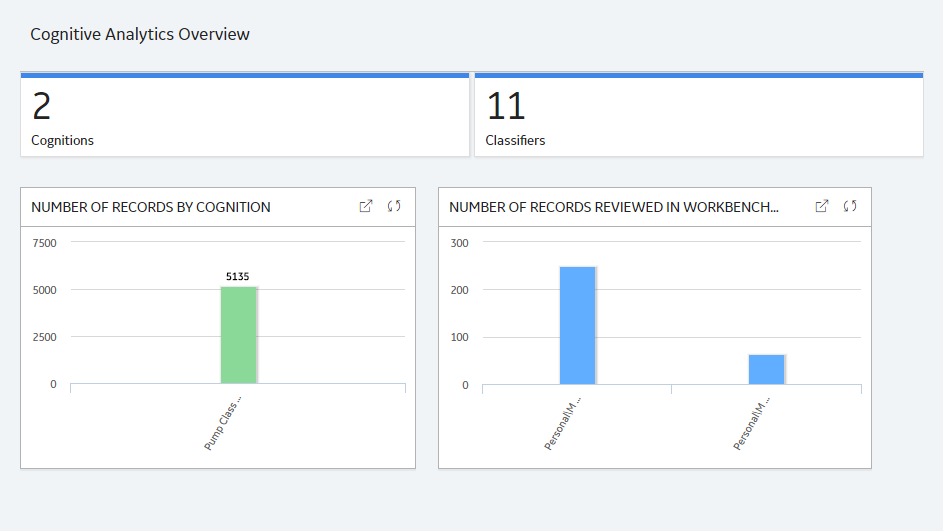
Task: Select the tall blue PersonalM bar
Action: [x=577, y=325]
